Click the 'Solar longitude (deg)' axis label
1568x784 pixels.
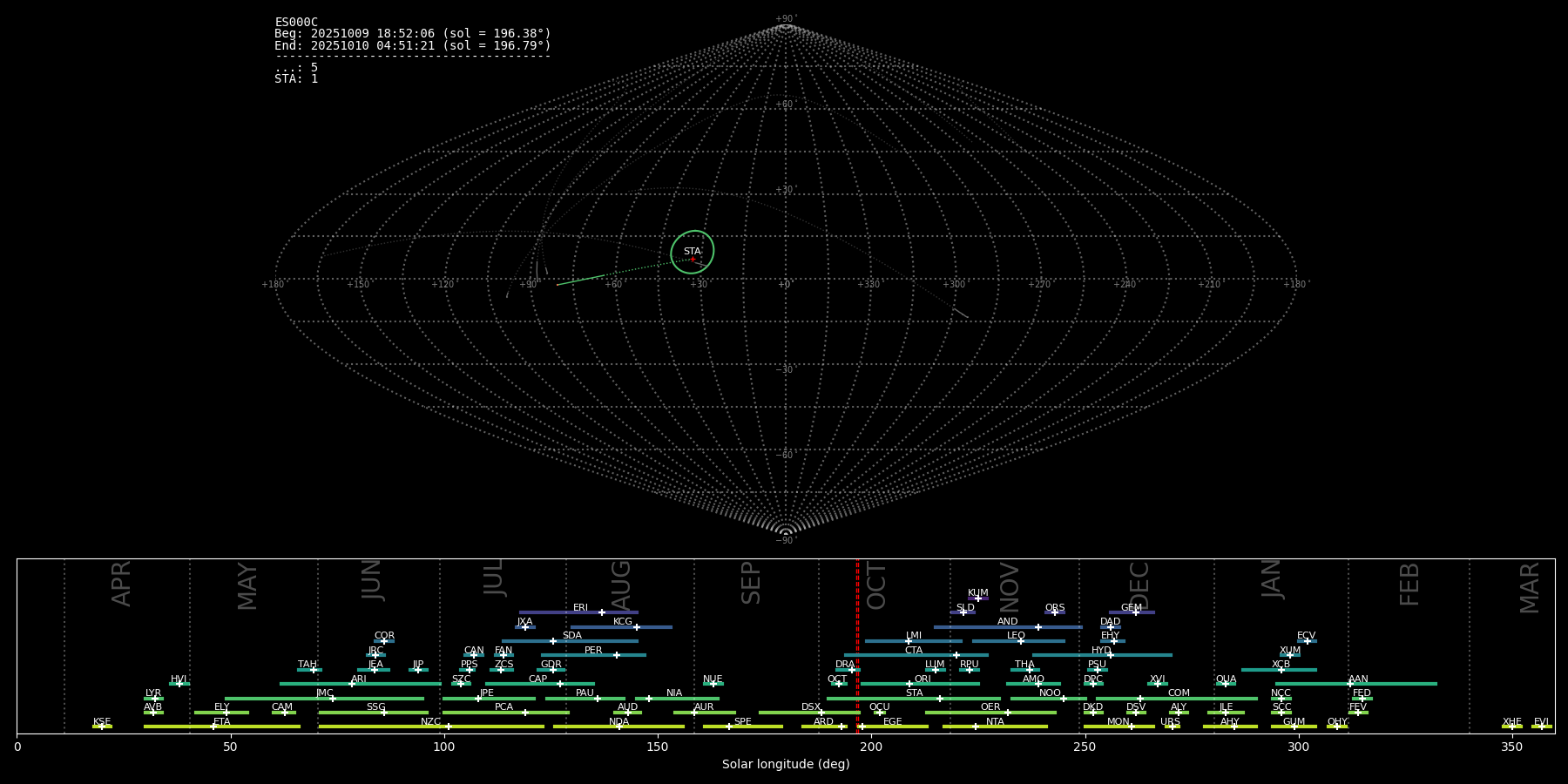[x=786, y=765]
